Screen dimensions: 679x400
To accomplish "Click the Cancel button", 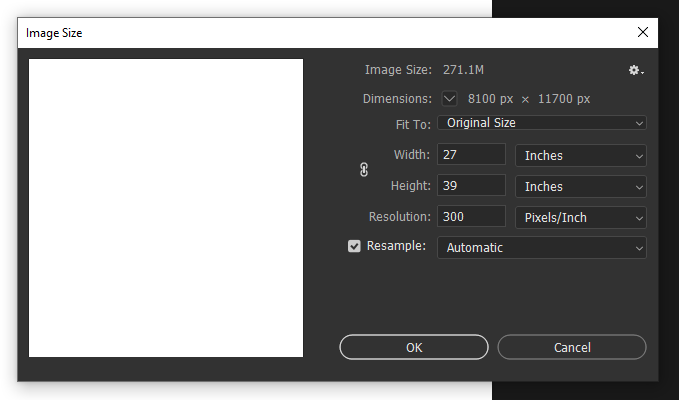I will point(572,347).
